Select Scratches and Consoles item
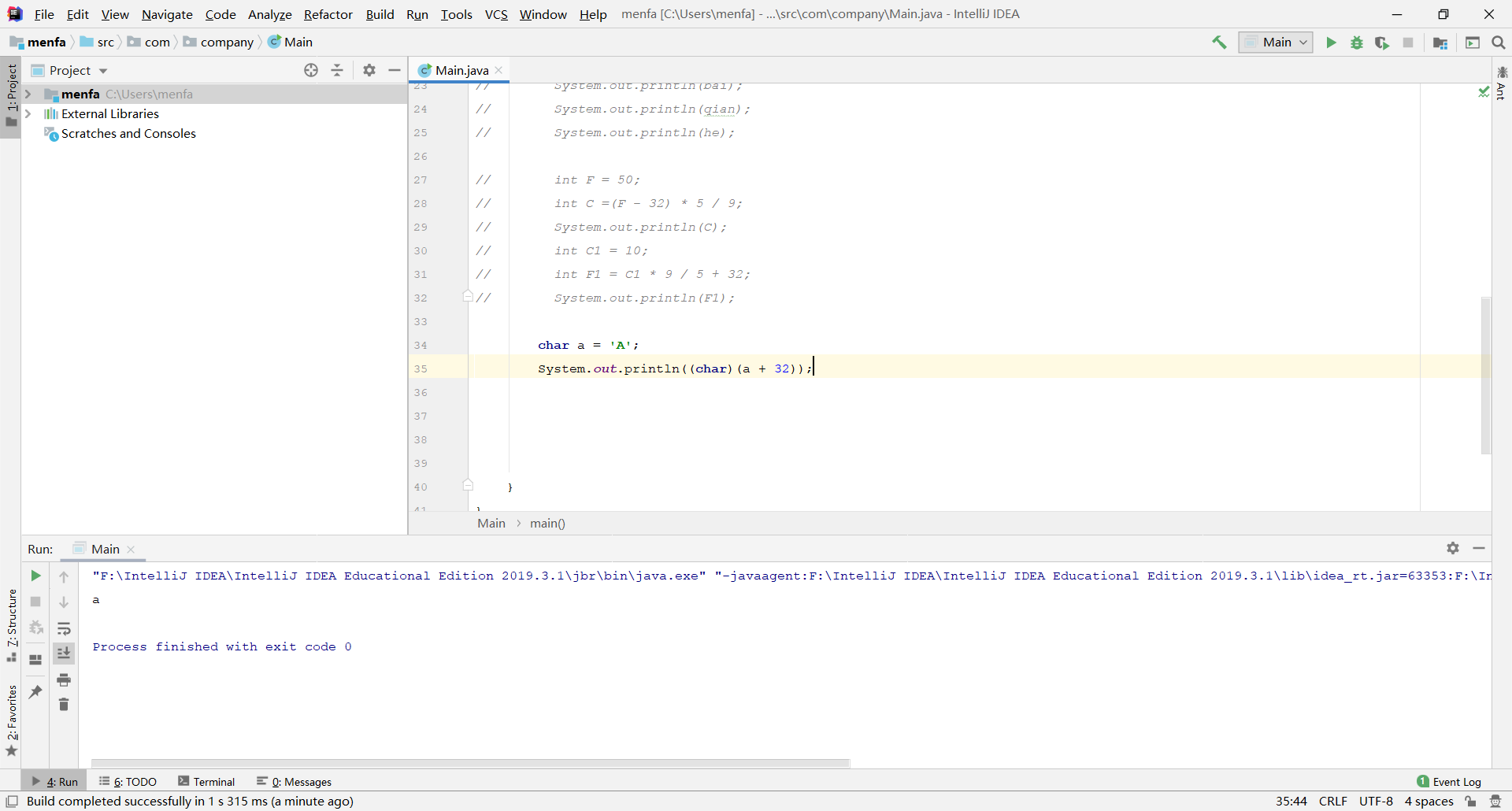Viewport: 1512px width, 811px height. point(128,134)
